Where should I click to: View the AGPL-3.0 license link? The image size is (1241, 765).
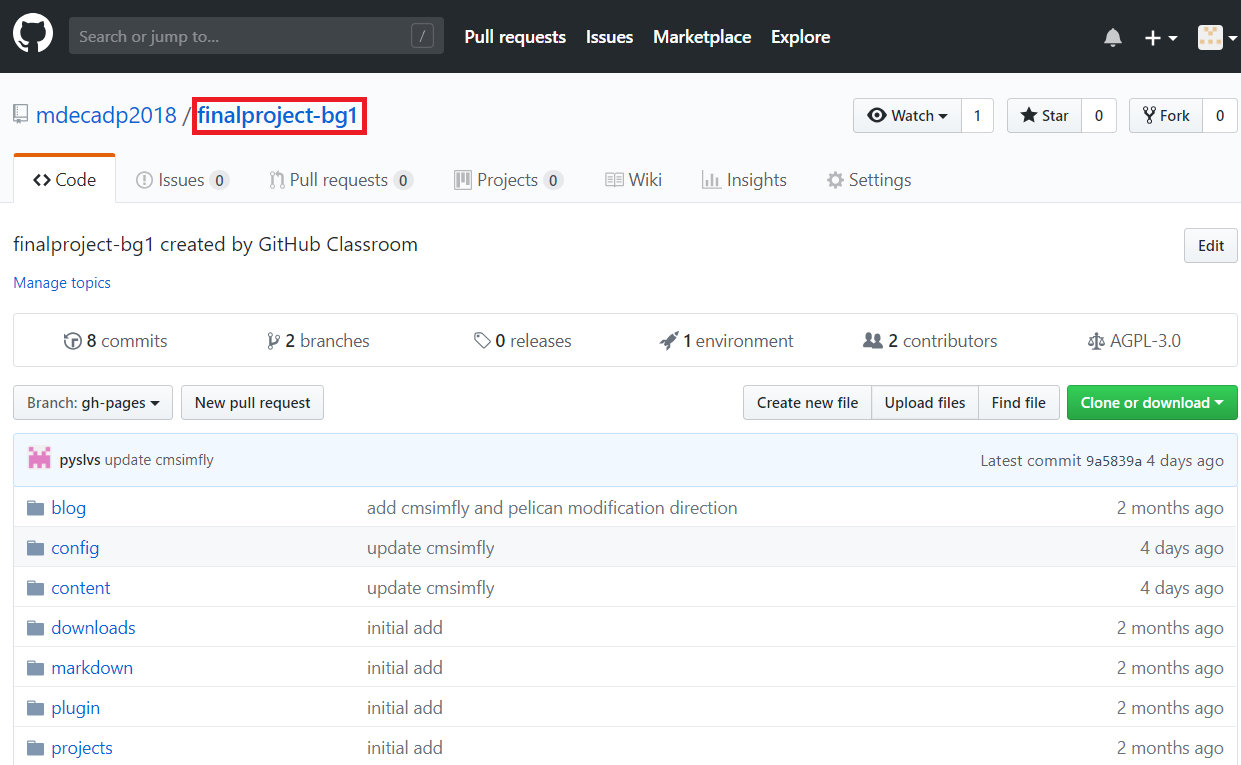(1133, 341)
